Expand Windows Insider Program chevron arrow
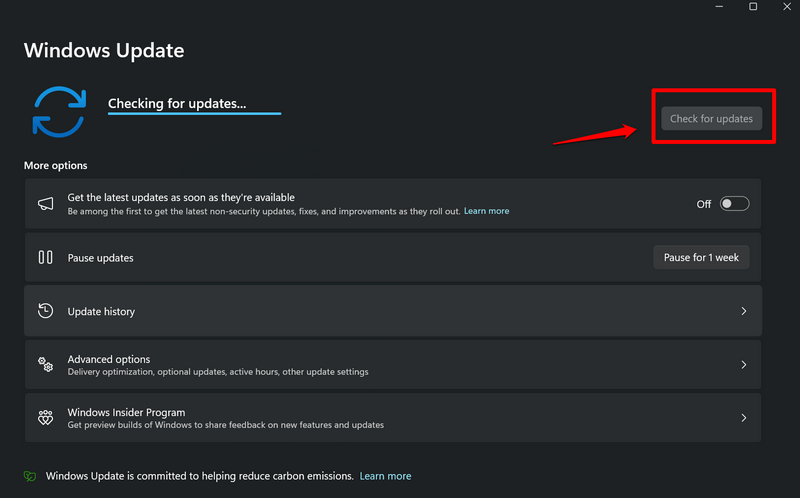 tap(743, 418)
